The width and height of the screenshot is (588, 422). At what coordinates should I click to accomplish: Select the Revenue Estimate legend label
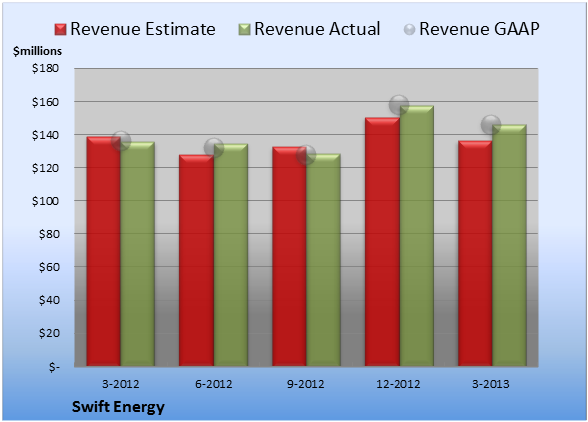tap(143, 29)
